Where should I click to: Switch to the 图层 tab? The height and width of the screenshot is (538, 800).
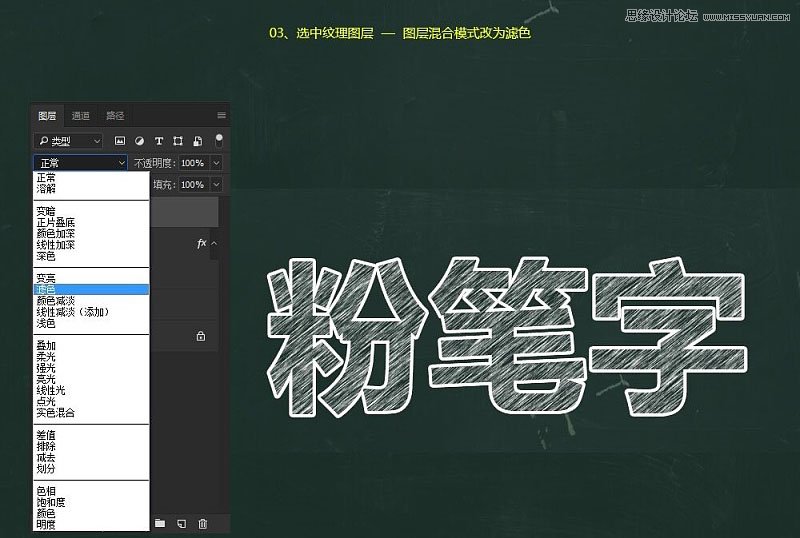[x=47, y=116]
